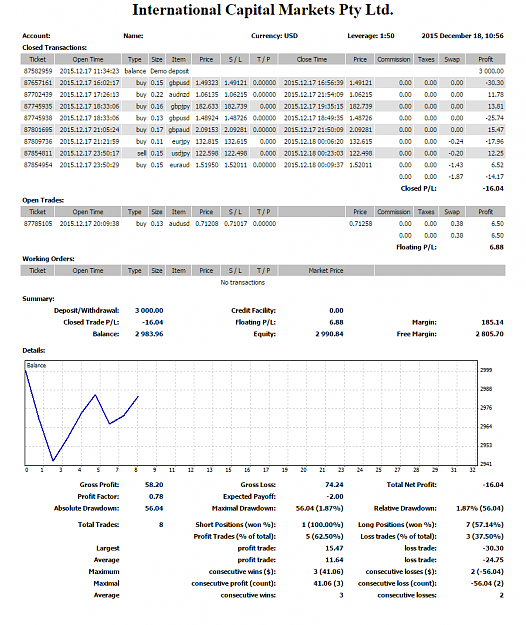526x625 pixels.
Task: Click the Market Price header in Working Orders
Action: 326,271
